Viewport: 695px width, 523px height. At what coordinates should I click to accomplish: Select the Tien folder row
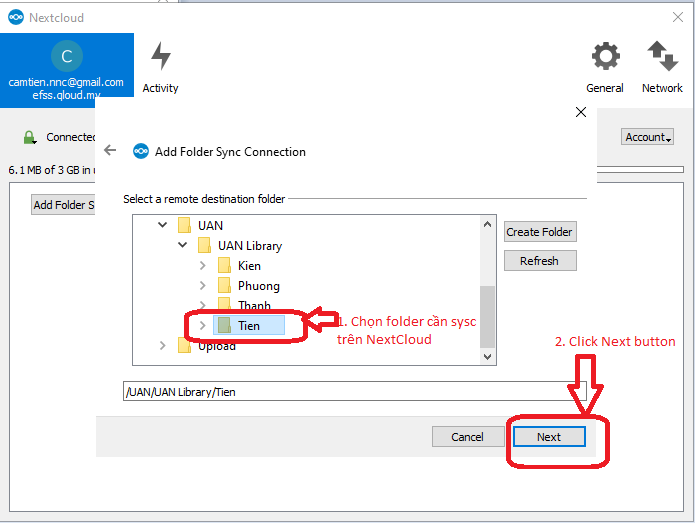(x=249, y=325)
